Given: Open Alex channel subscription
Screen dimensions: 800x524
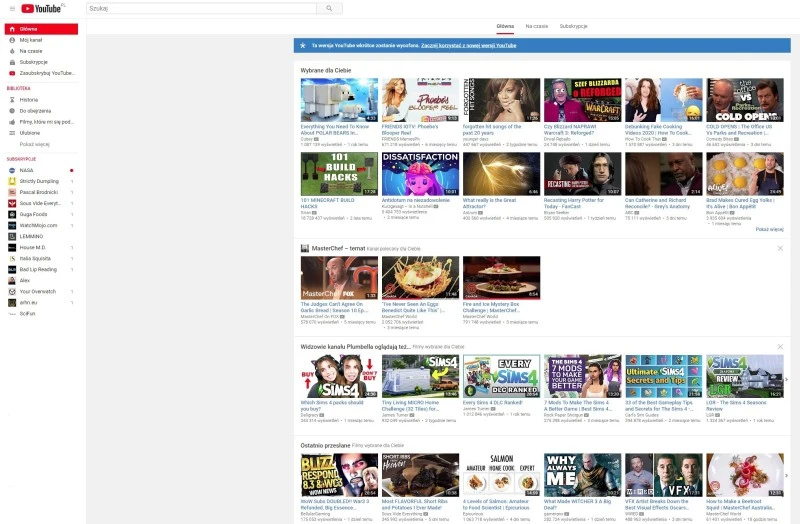Looking at the screenshot, I should 41,281.
